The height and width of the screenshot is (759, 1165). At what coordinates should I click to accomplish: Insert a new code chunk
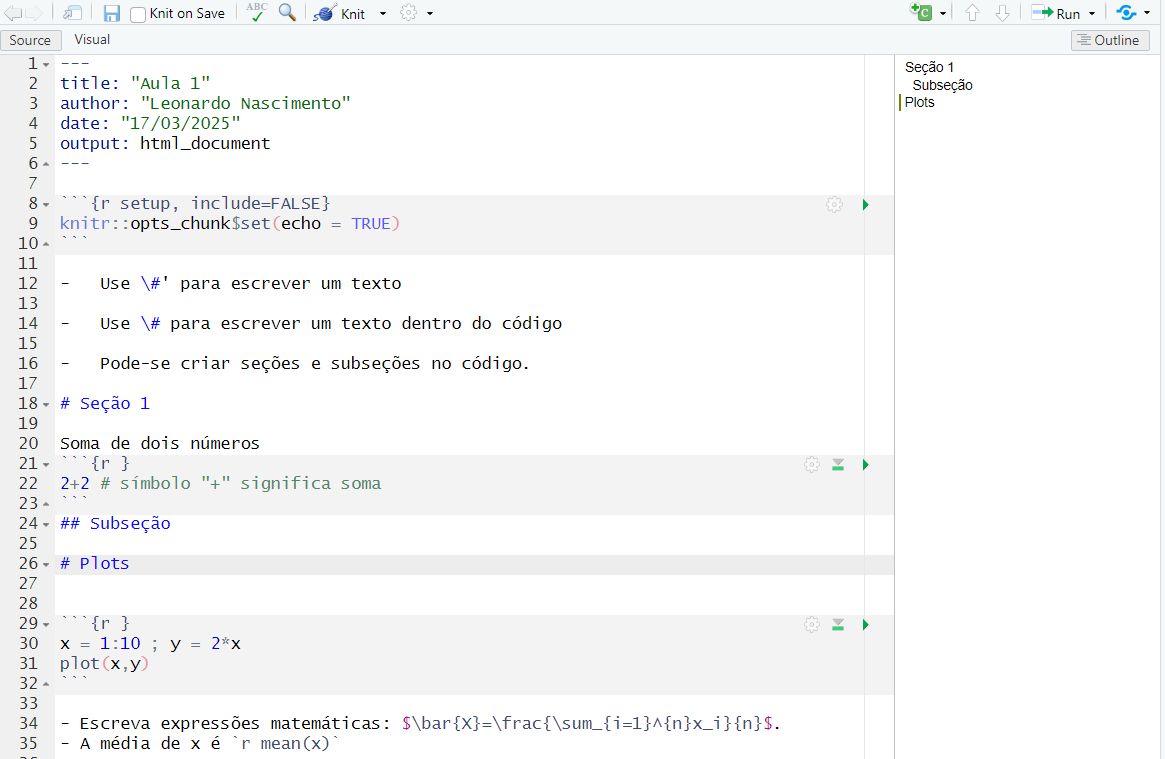[921, 13]
